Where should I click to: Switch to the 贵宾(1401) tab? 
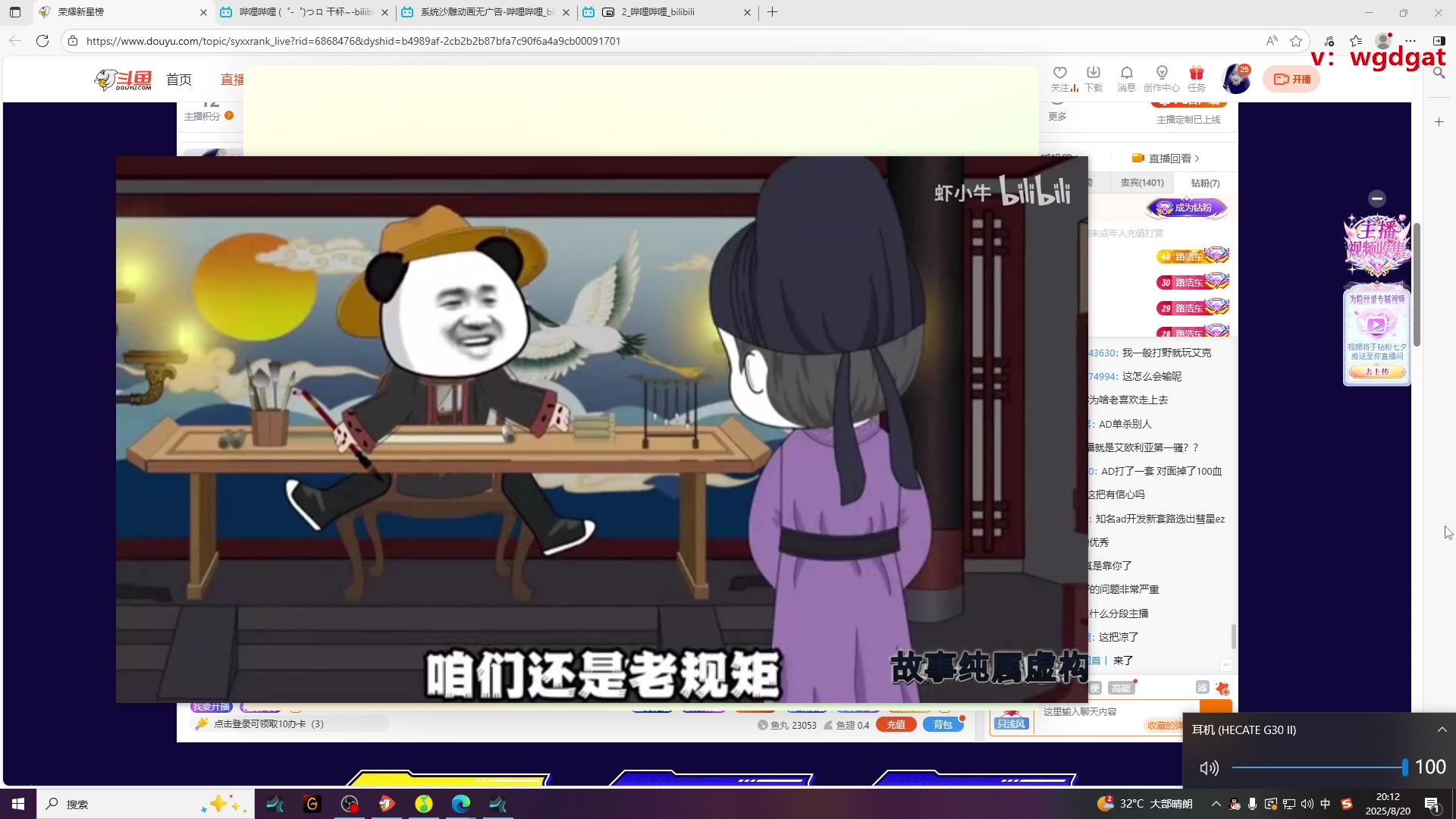tap(1142, 183)
